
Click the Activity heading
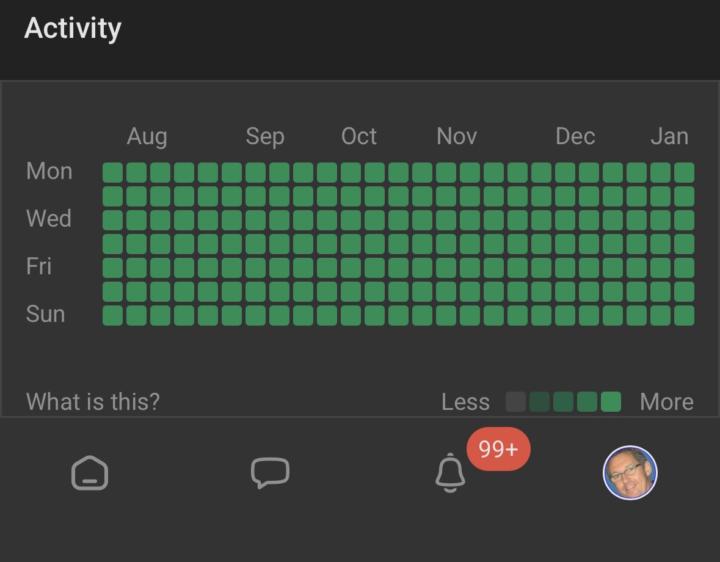(72, 28)
